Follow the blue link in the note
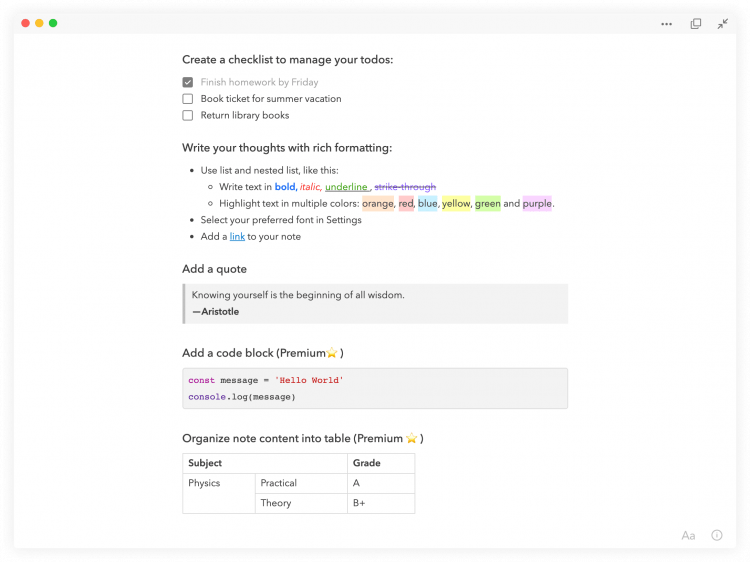The width and height of the screenshot is (750, 562). [237, 236]
